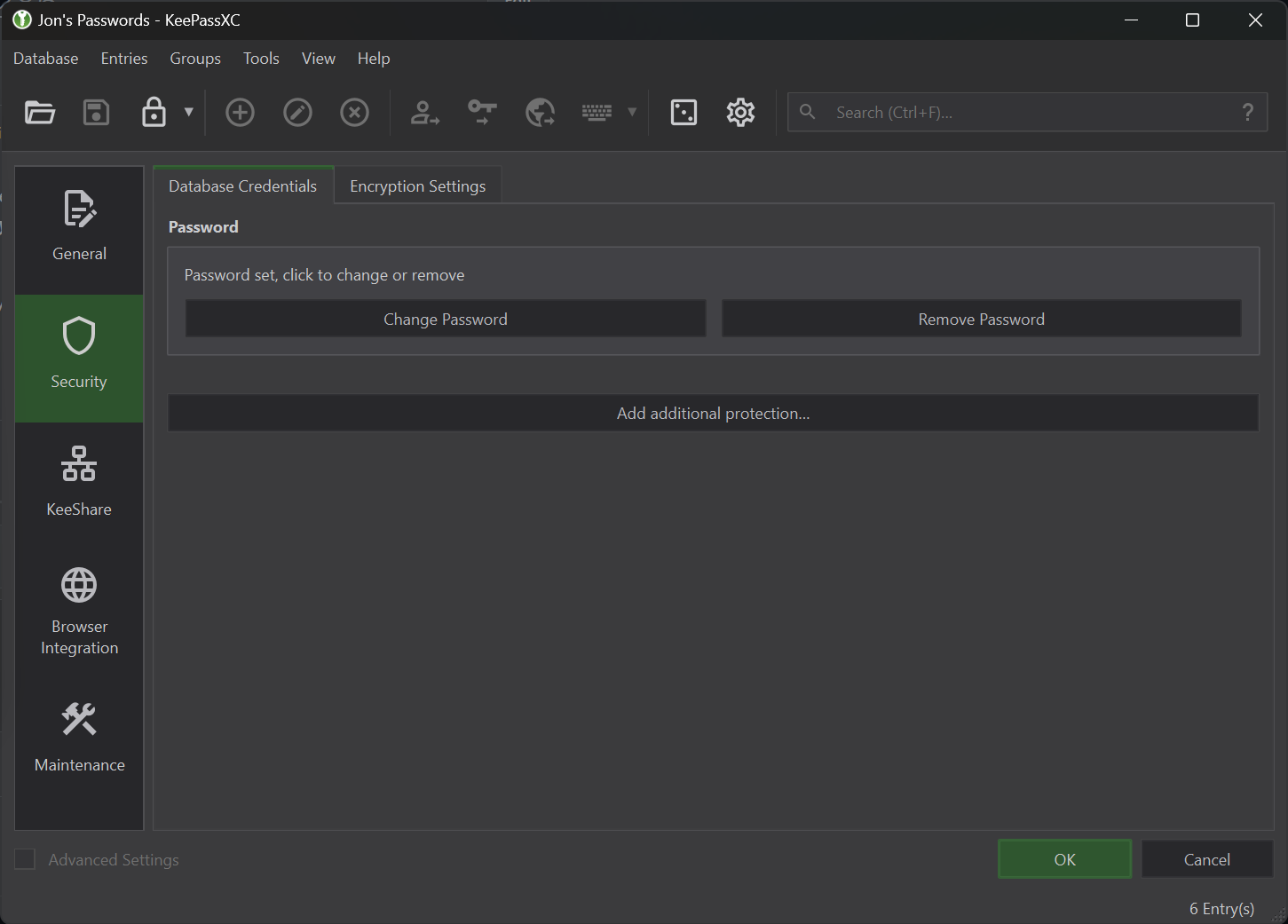1288x924 pixels.
Task: Save the database with the floppy icon
Action: click(x=96, y=113)
